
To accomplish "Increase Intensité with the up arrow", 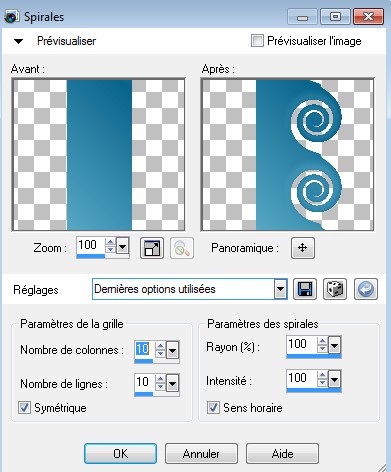I will [322, 375].
